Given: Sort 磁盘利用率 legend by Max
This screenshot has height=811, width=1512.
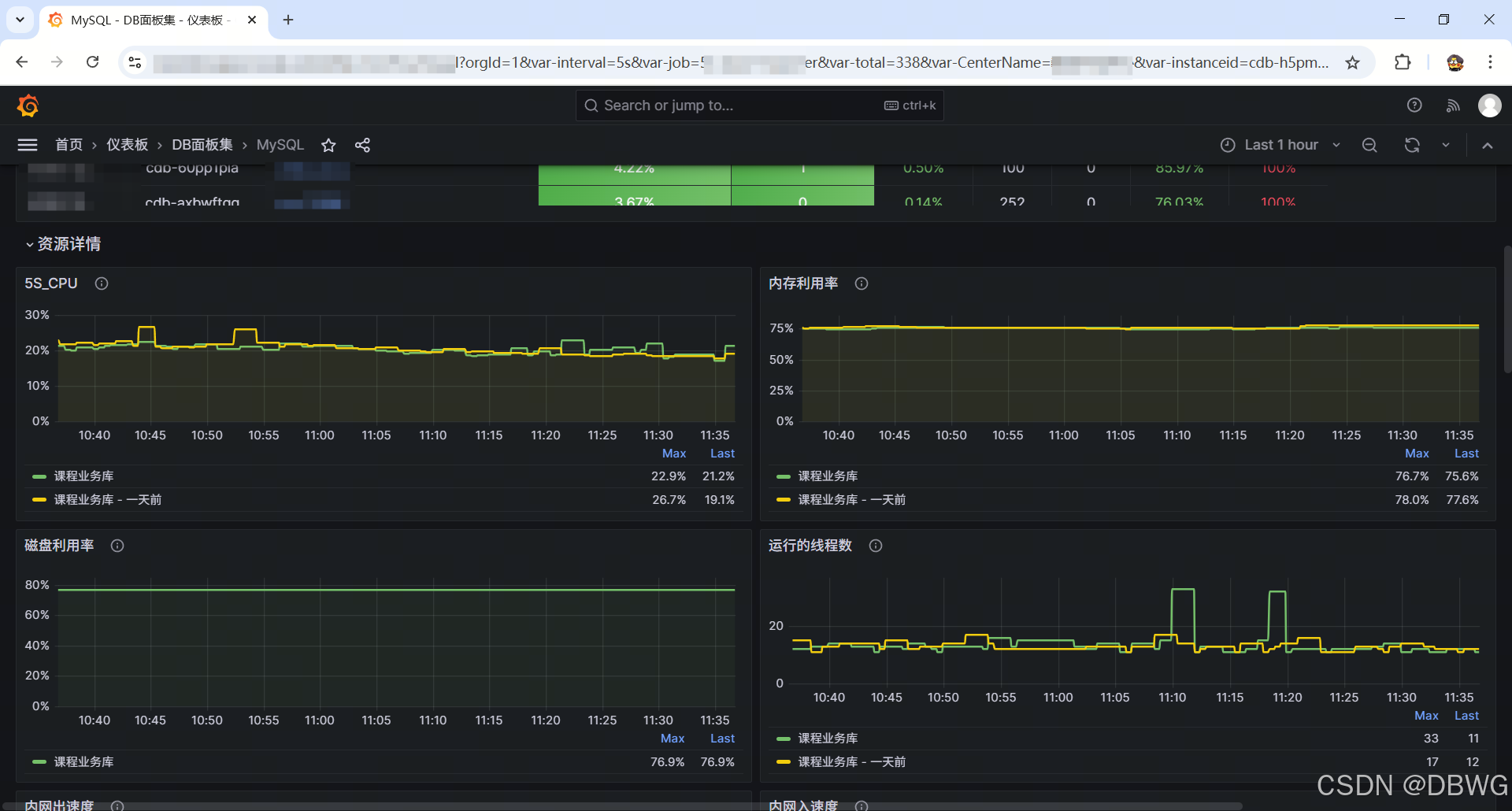Looking at the screenshot, I should (673, 739).
